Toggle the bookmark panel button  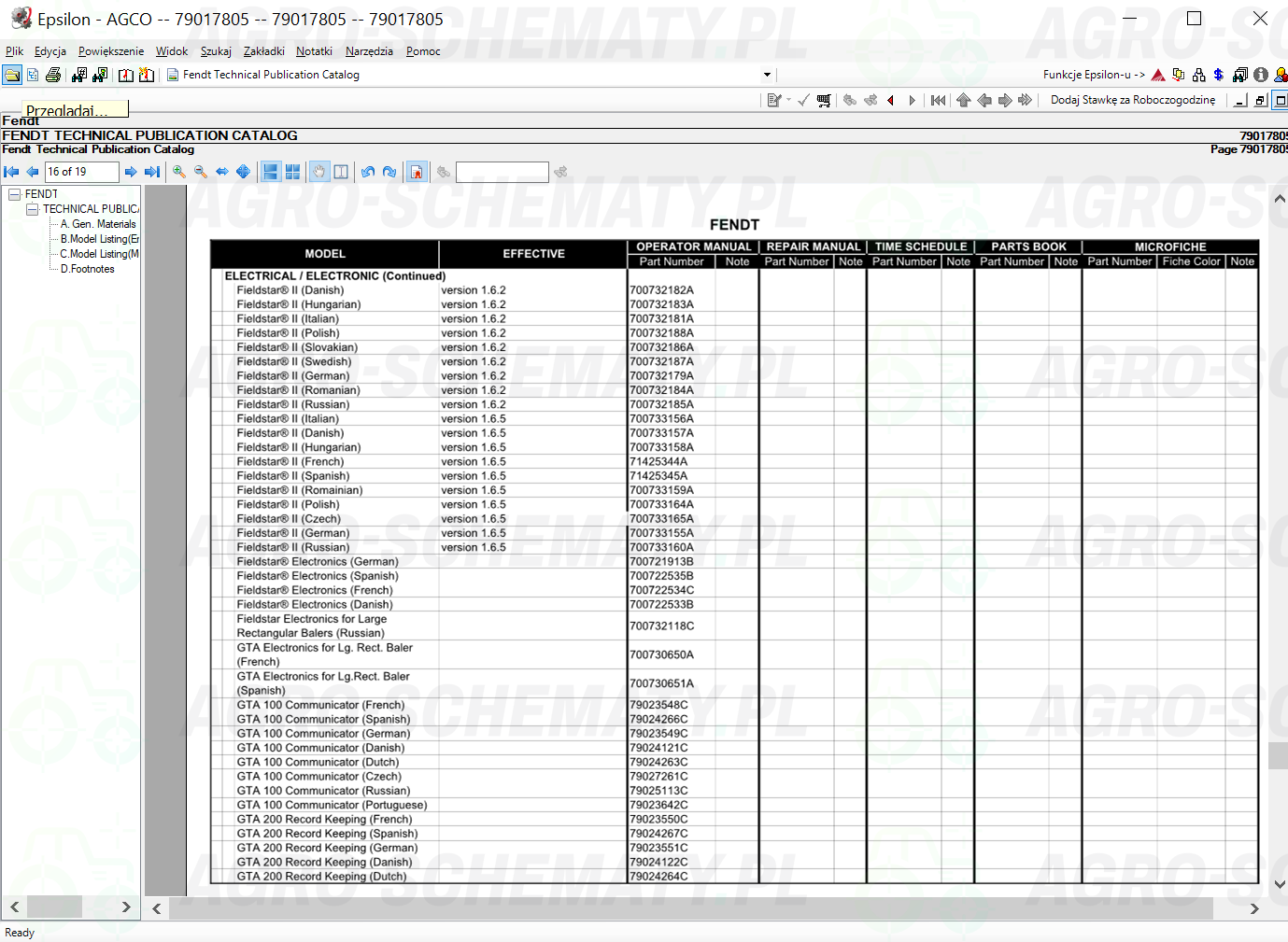pyautogui.click(x=418, y=172)
